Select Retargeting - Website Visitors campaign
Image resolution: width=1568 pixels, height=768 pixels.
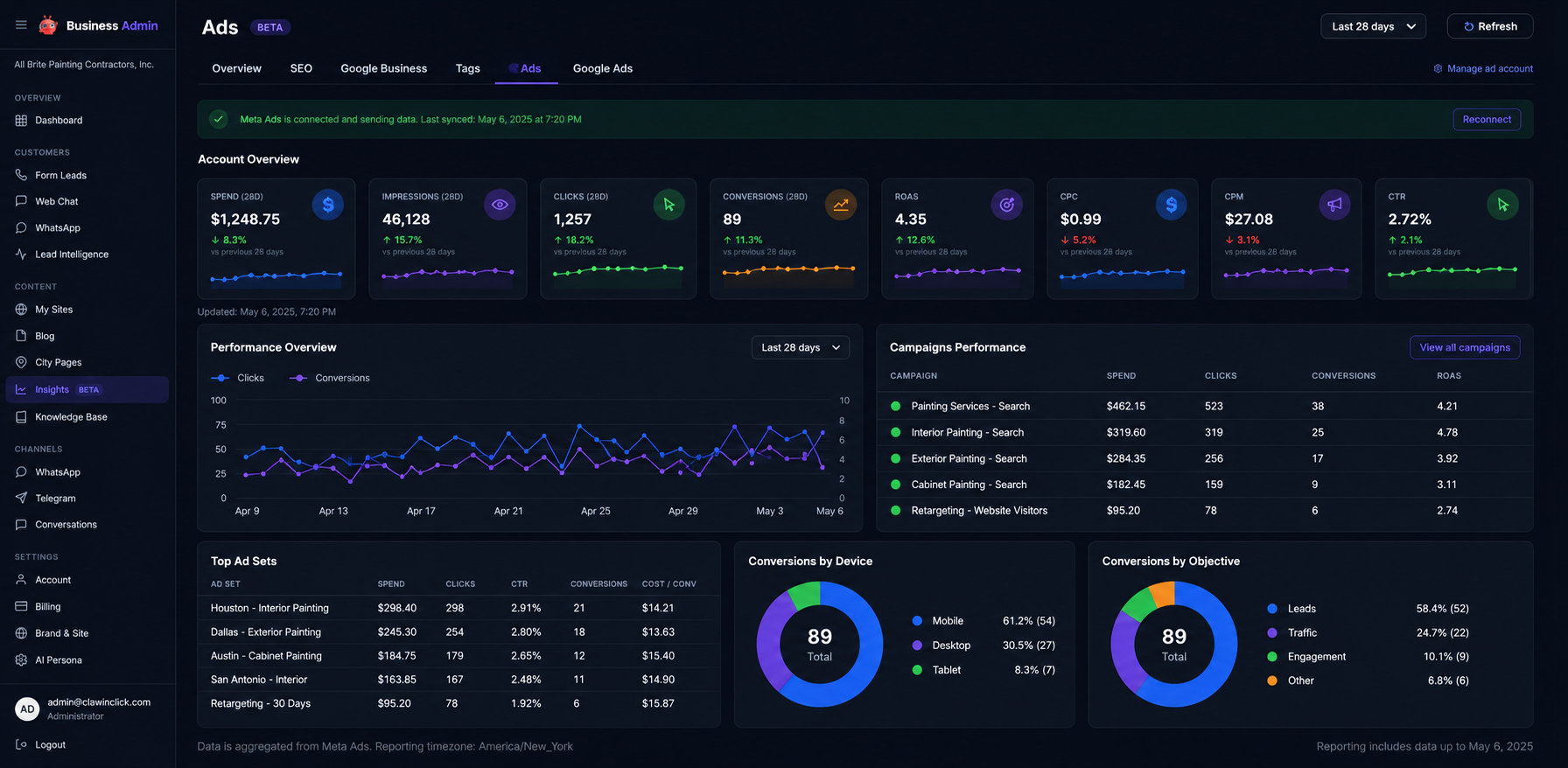point(1205,510)
